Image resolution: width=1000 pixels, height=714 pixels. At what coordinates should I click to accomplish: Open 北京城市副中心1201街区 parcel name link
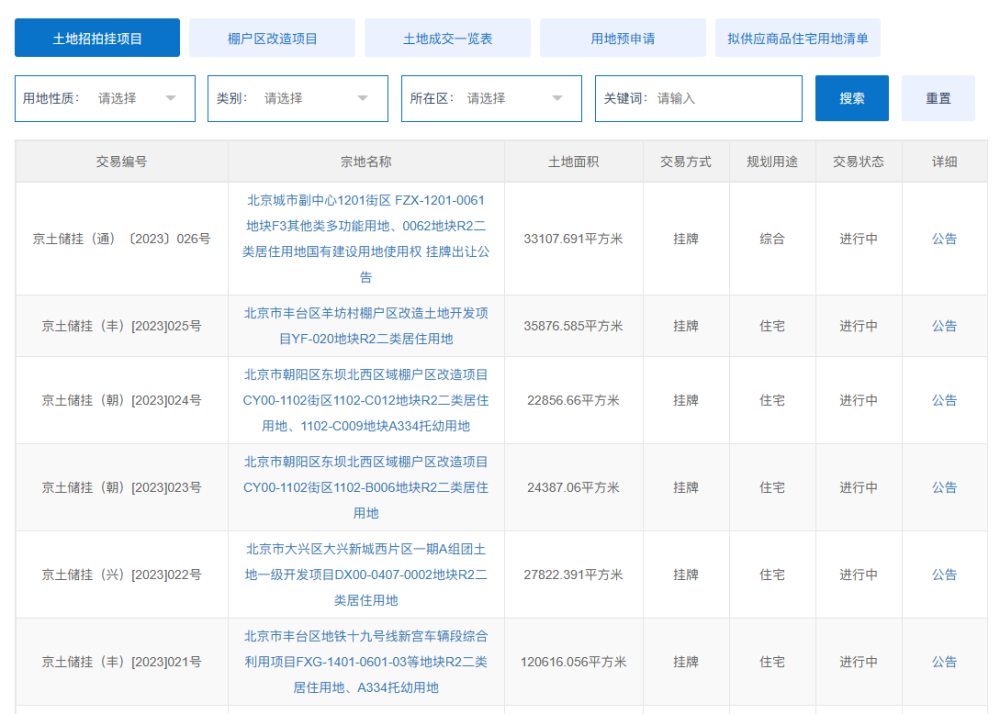(366, 239)
